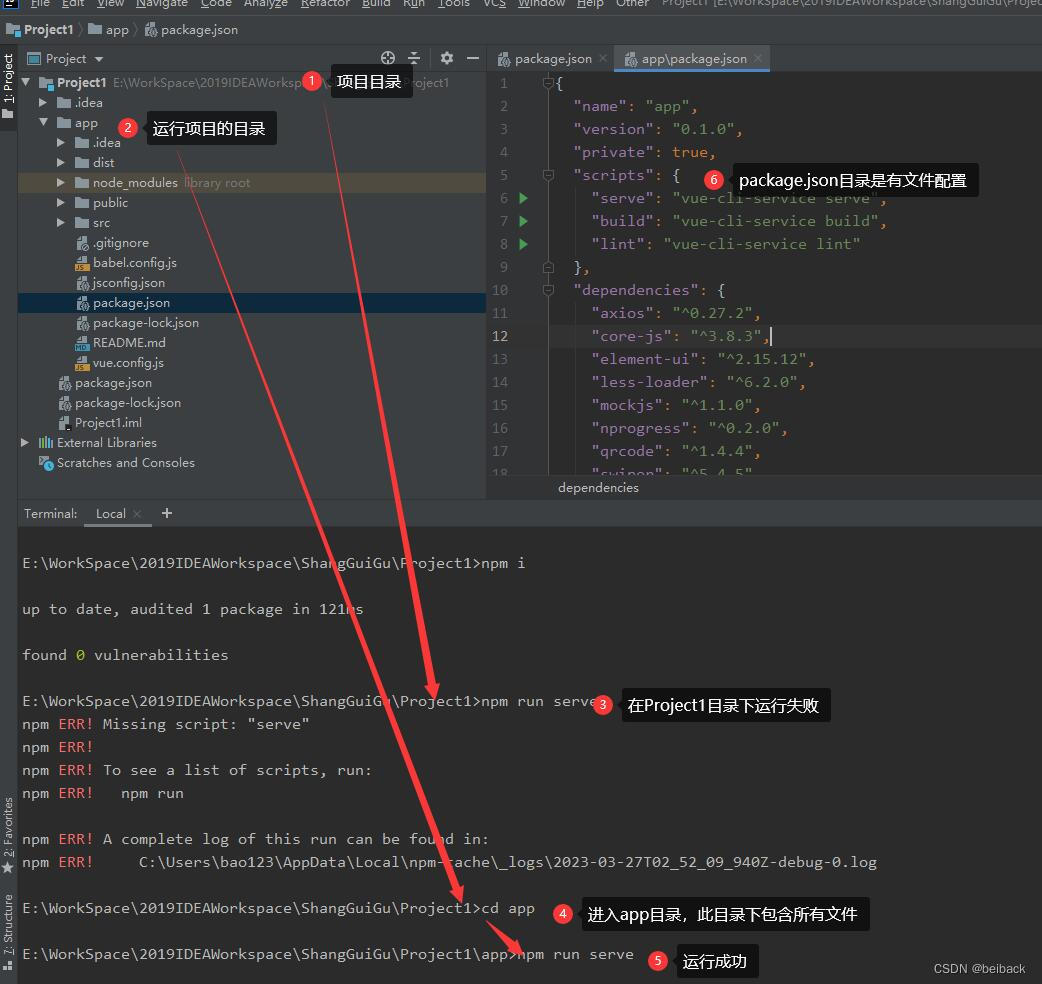Open the 1: Project side tool window
This screenshot has width=1042, height=984.
tap(8, 86)
